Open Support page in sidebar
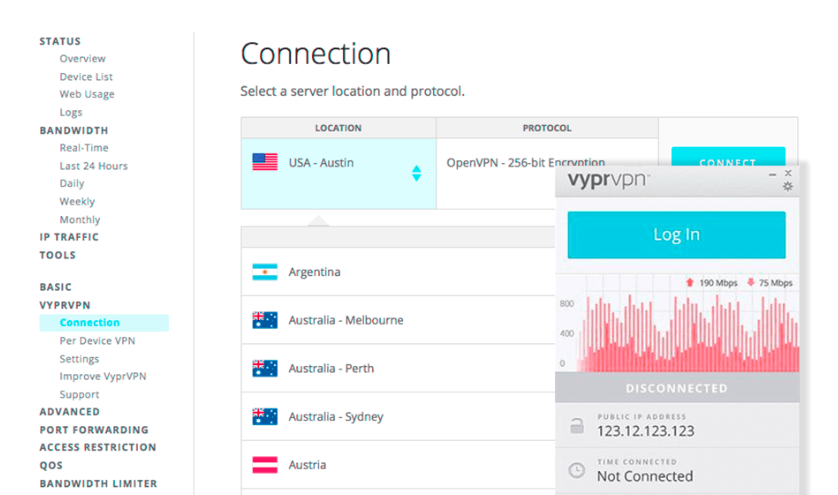This screenshot has width=838, height=495. [x=79, y=395]
